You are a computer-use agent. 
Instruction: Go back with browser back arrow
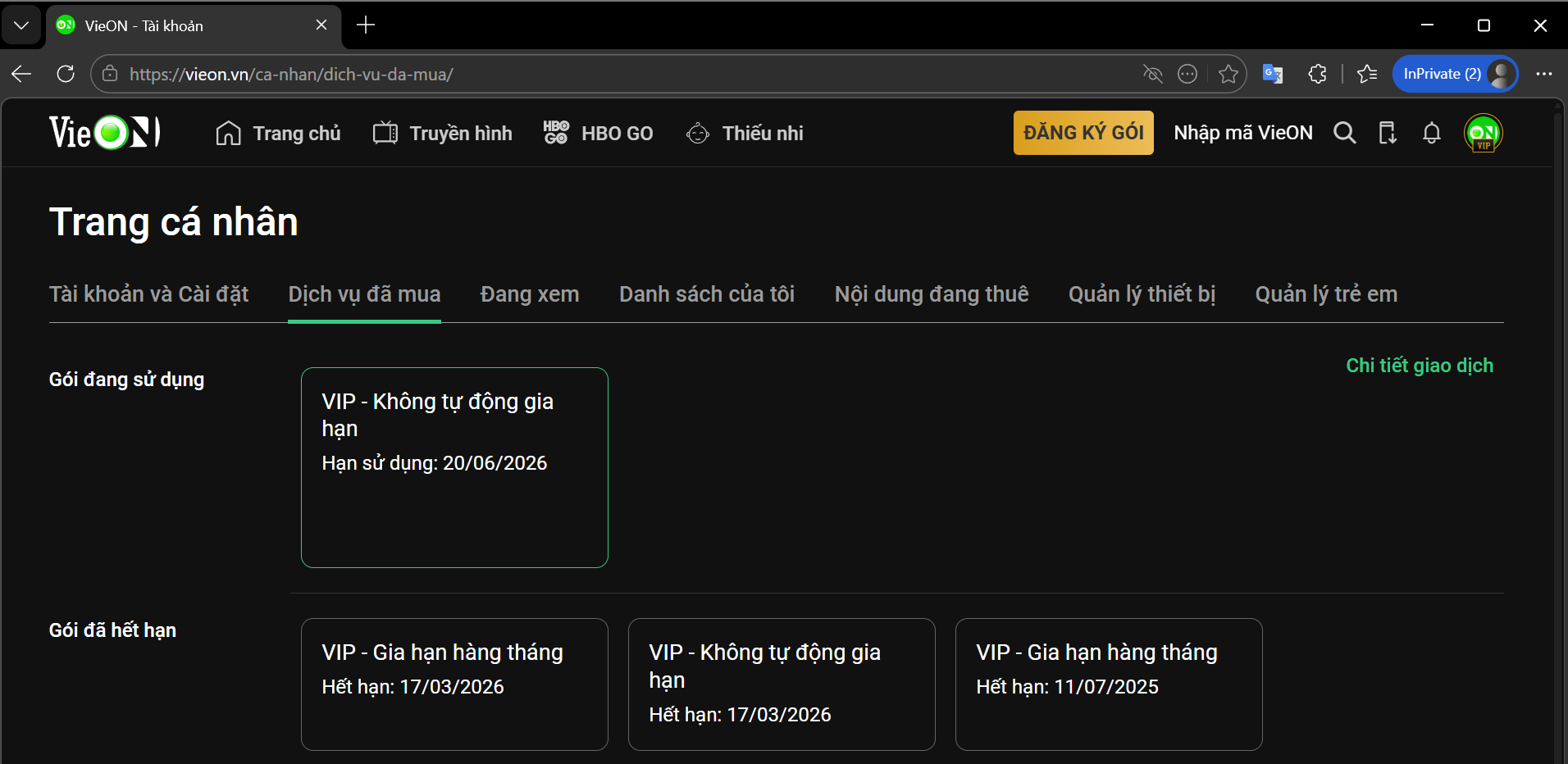(x=22, y=74)
